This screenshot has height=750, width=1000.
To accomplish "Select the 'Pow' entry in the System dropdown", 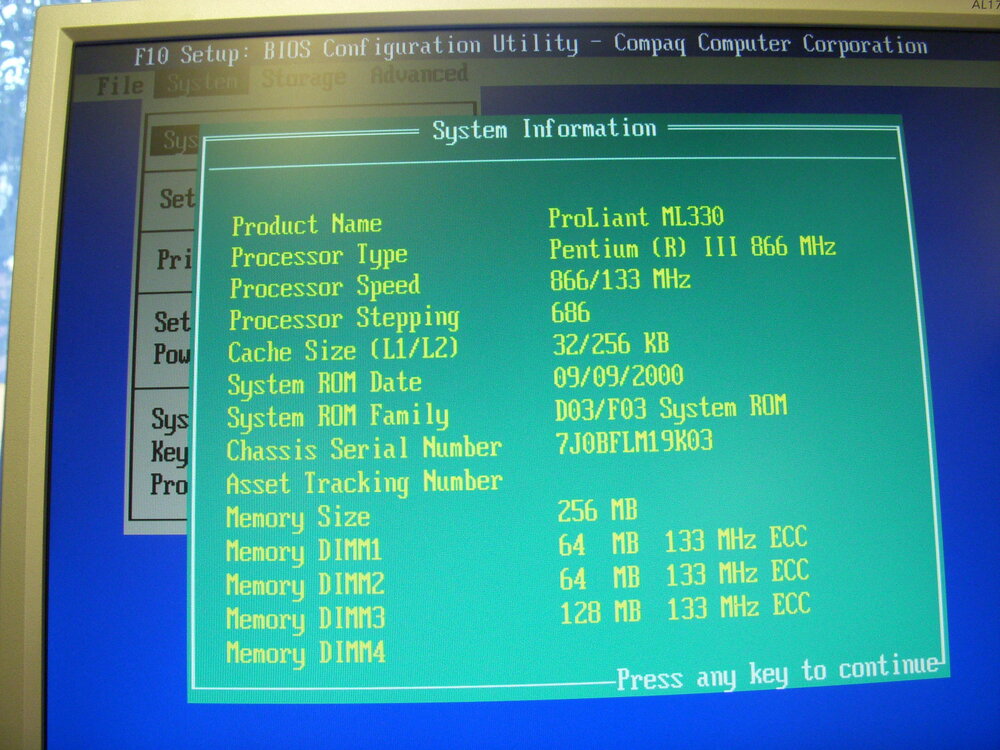I will 171,353.
